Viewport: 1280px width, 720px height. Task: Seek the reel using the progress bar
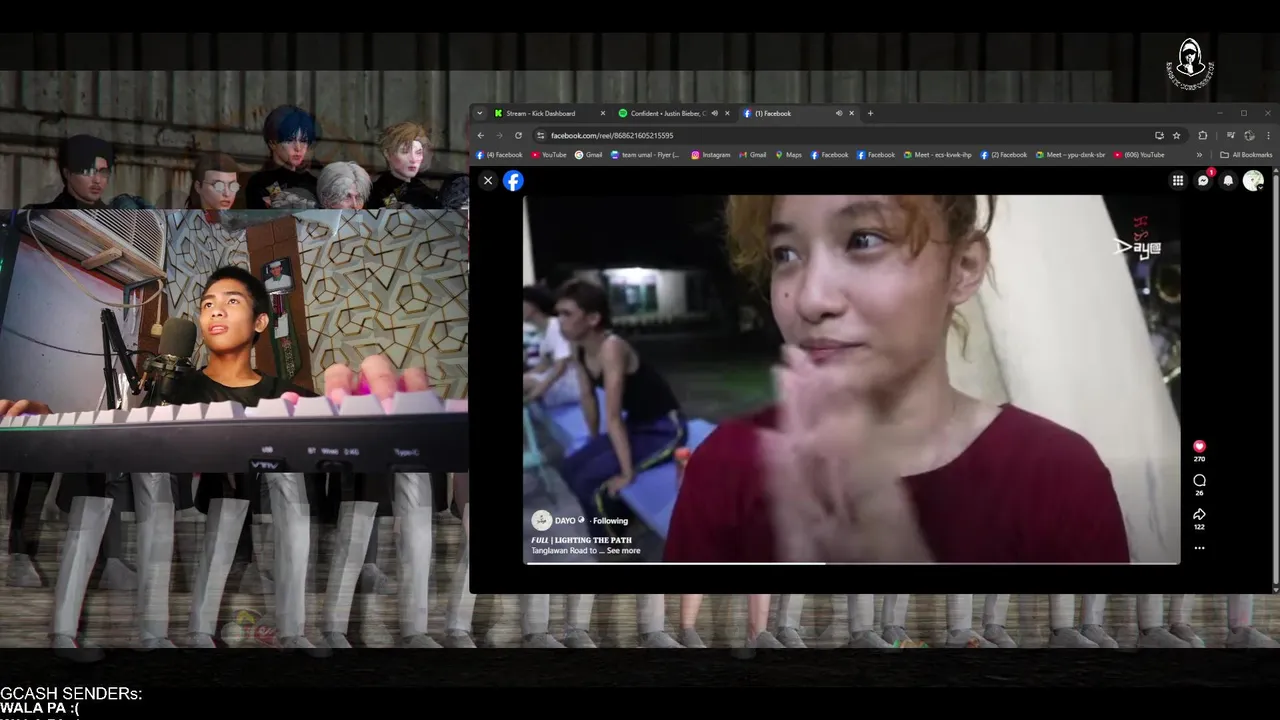coord(852,563)
